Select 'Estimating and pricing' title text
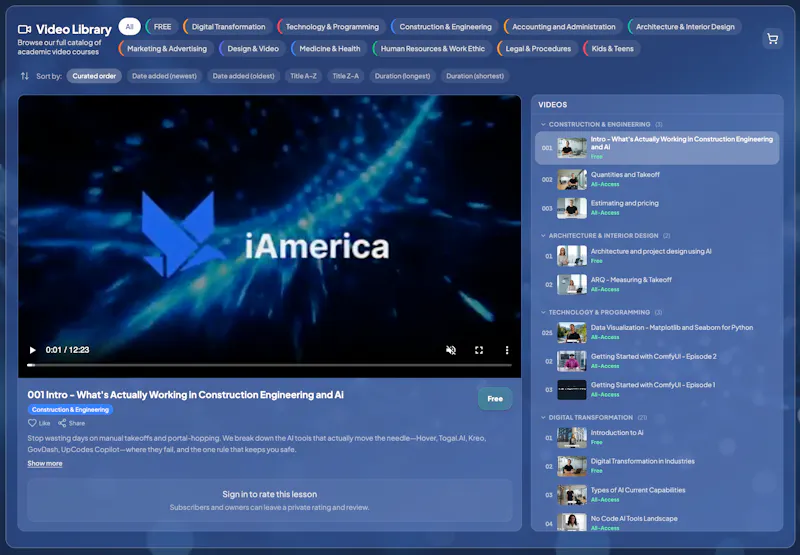 (x=624, y=203)
